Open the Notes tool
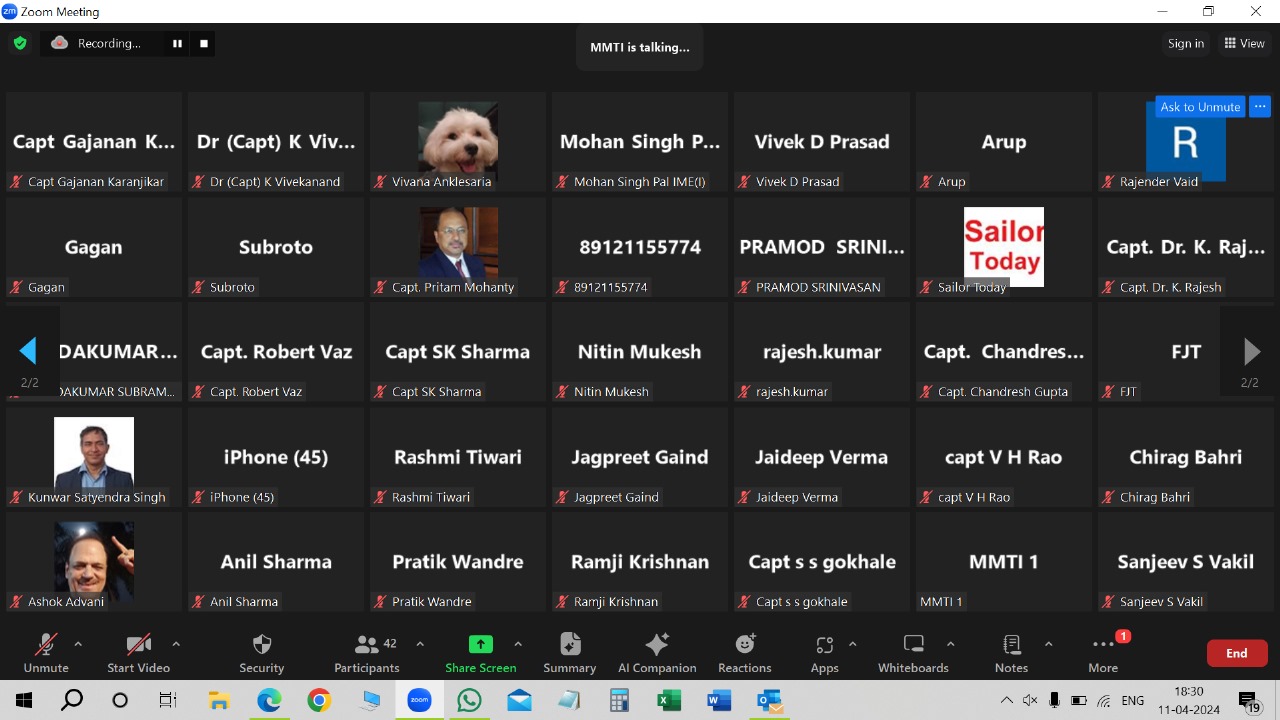The image size is (1280, 720). click(x=1011, y=645)
